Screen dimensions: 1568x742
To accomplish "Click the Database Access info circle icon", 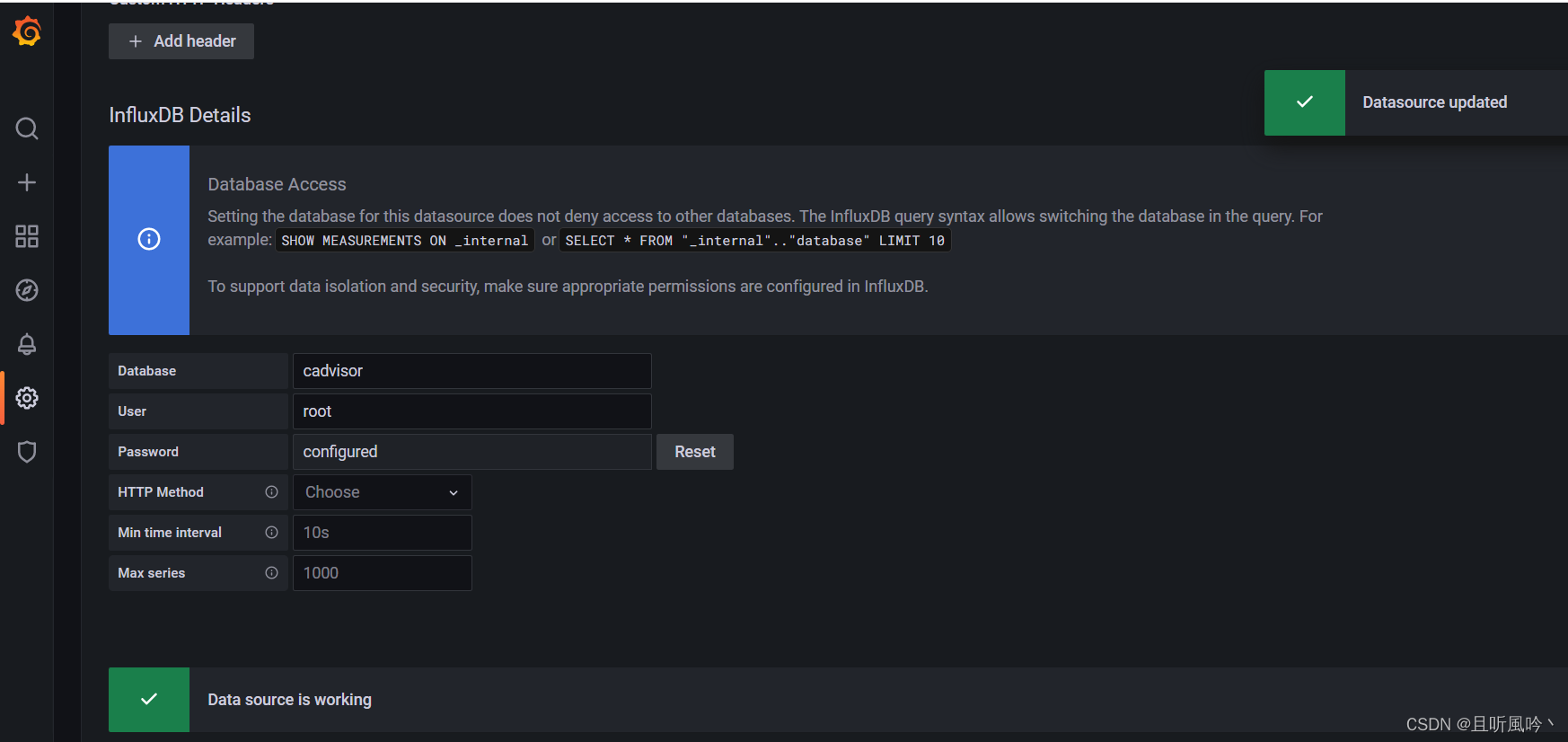I will [x=149, y=239].
